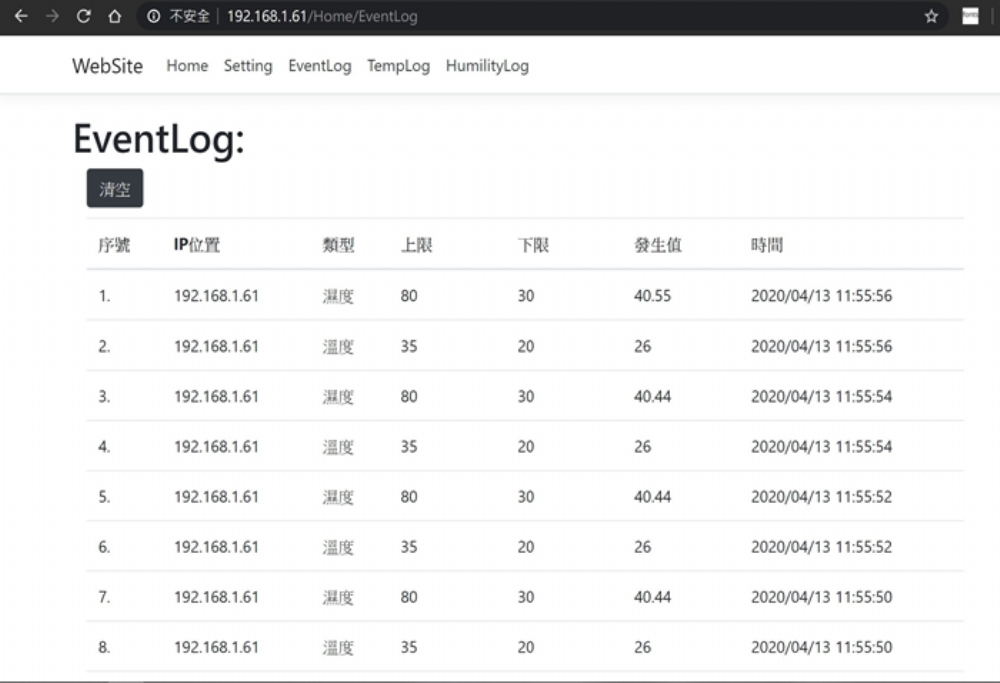Click the IP位置 column header
Image resolution: width=1000 pixels, height=683 pixels.
(197, 245)
